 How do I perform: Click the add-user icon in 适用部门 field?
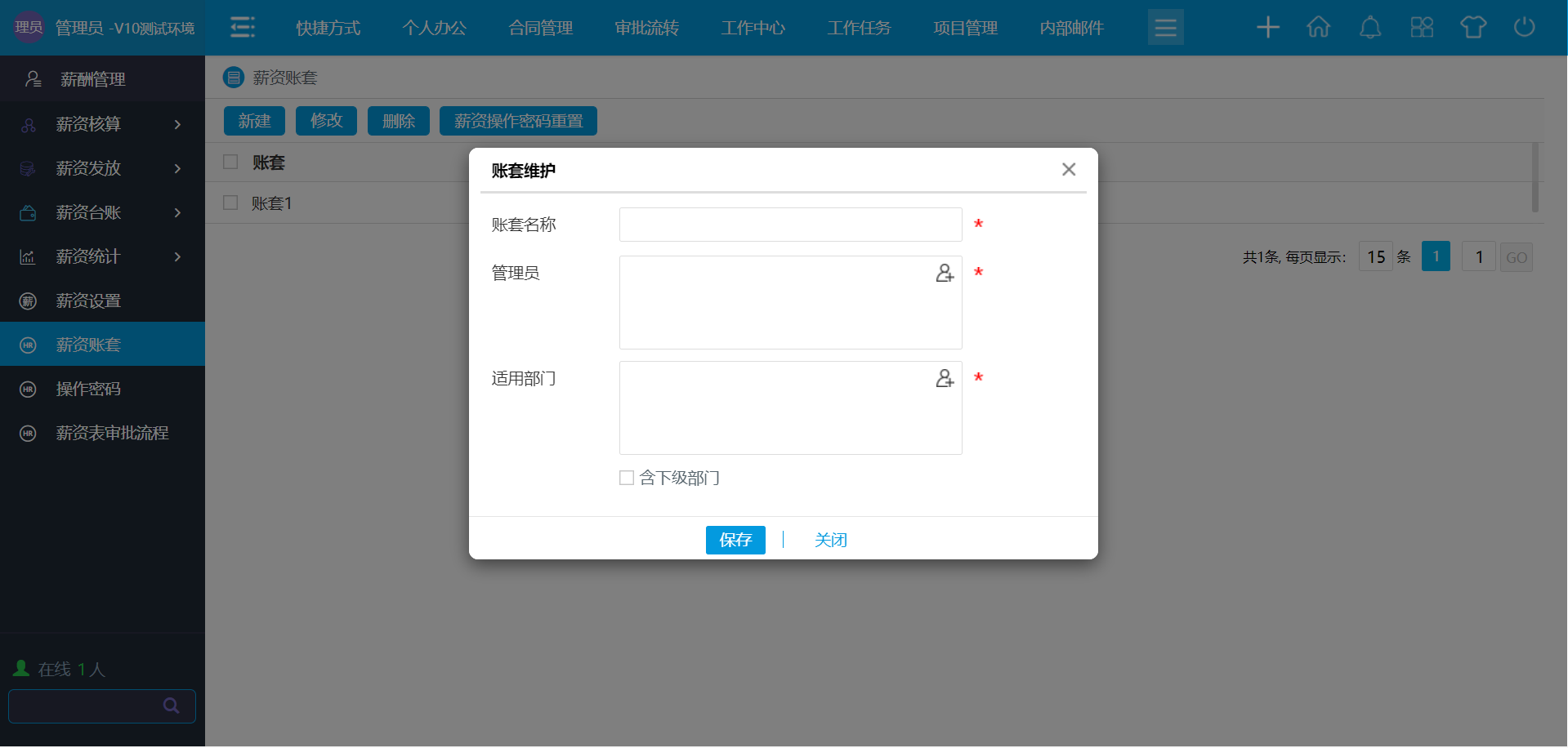coord(945,379)
